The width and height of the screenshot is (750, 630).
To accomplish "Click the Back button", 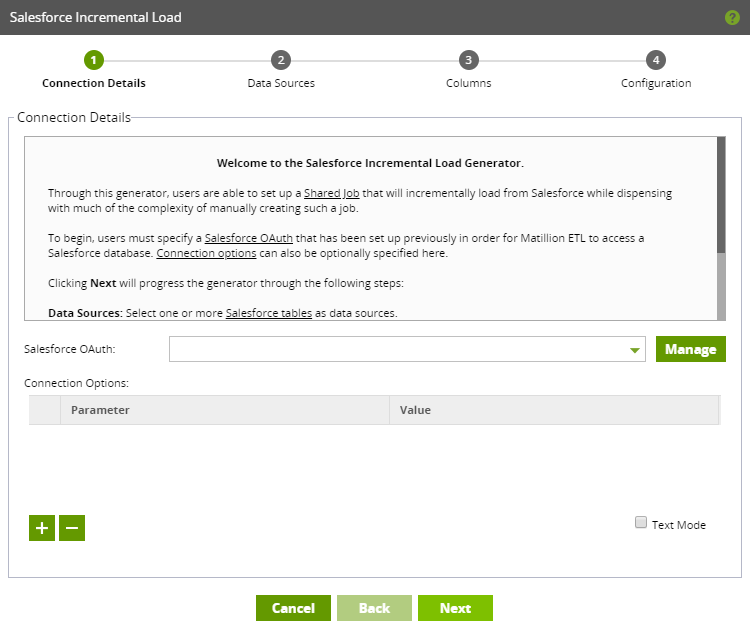I will tap(375, 608).
